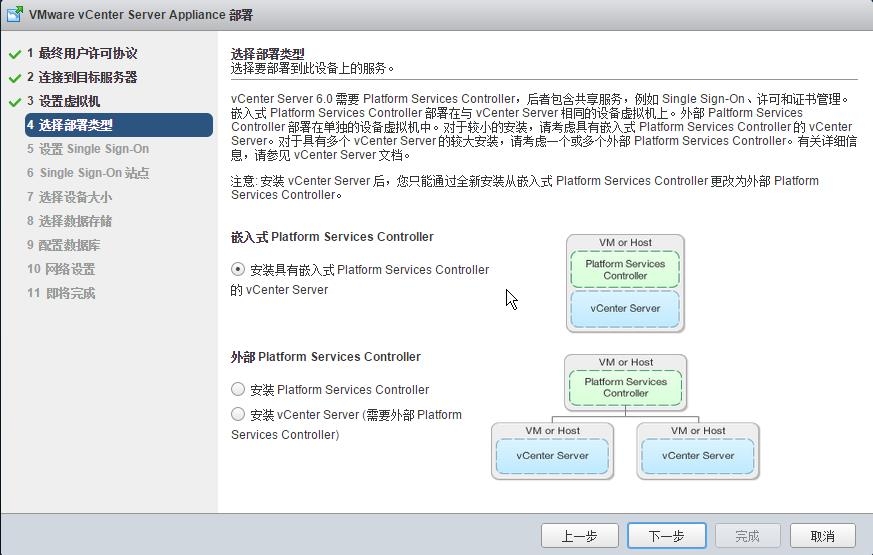Click green checkmark beside 设置虚拟机
Viewport: 873px width, 555px height.
(x=15, y=102)
